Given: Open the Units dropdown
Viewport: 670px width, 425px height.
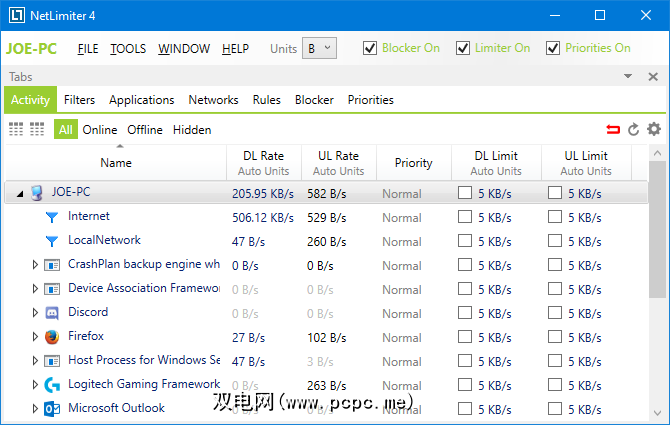Looking at the screenshot, I should pos(320,48).
